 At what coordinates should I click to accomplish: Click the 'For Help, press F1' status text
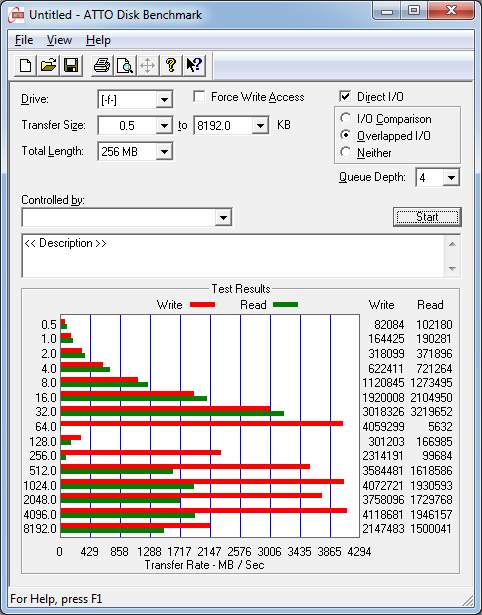[56, 599]
